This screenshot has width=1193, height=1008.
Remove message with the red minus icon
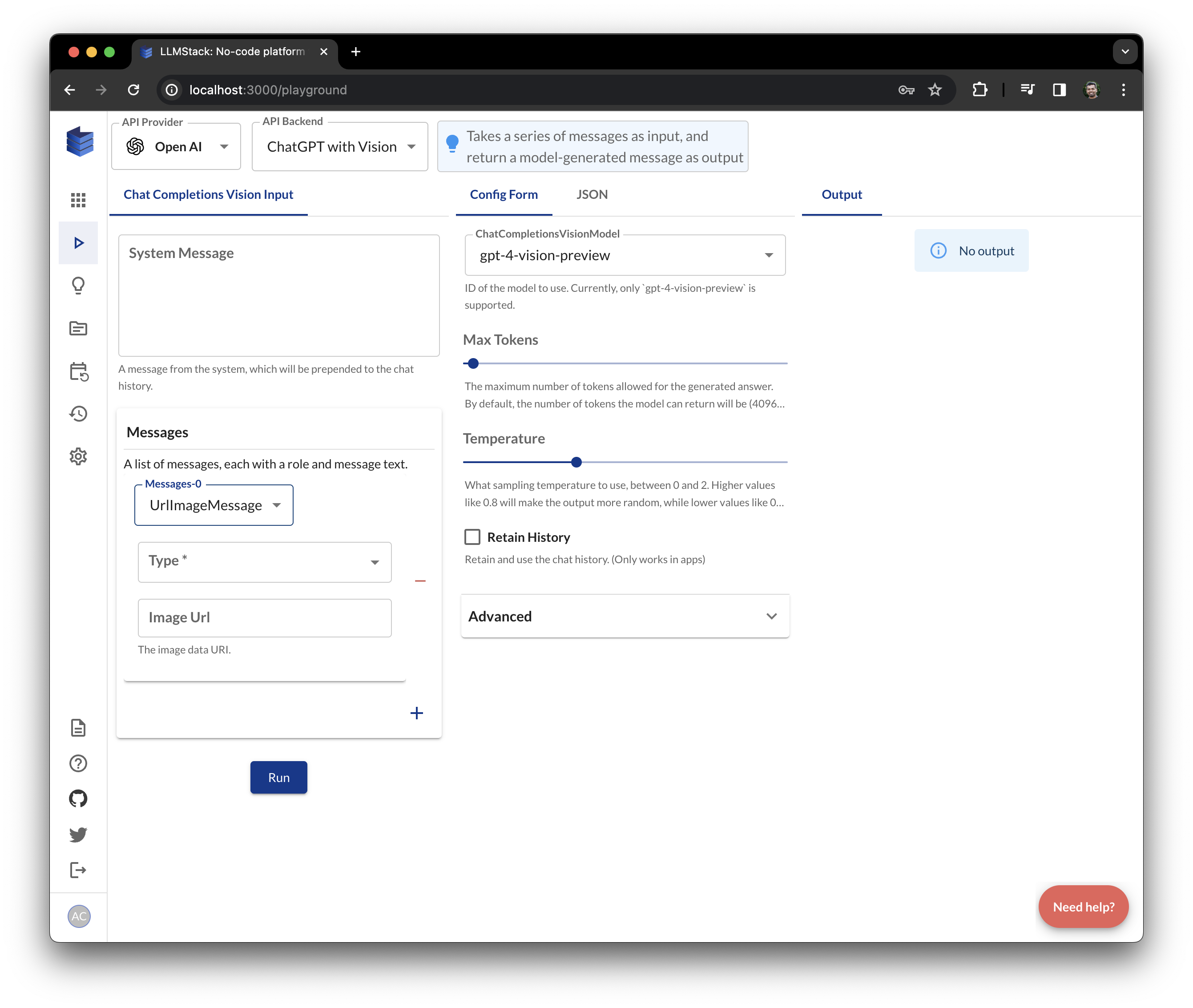coord(420,581)
